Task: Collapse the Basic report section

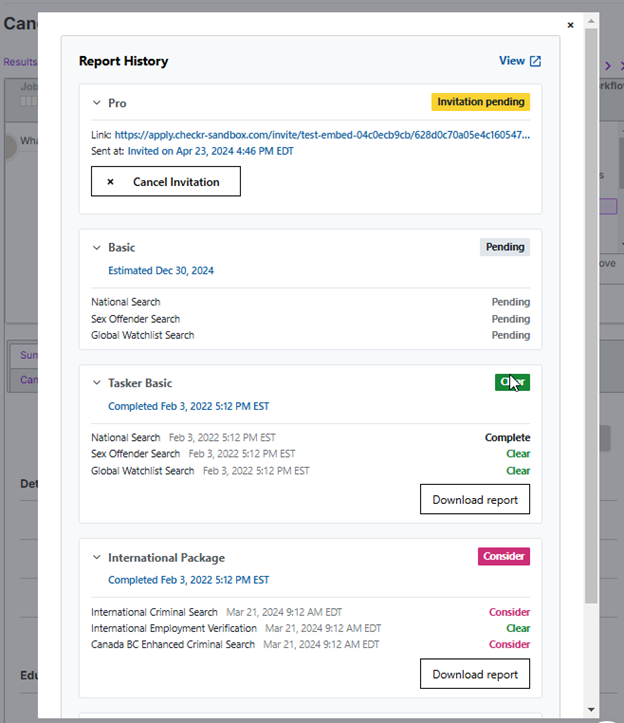Action: tap(96, 248)
